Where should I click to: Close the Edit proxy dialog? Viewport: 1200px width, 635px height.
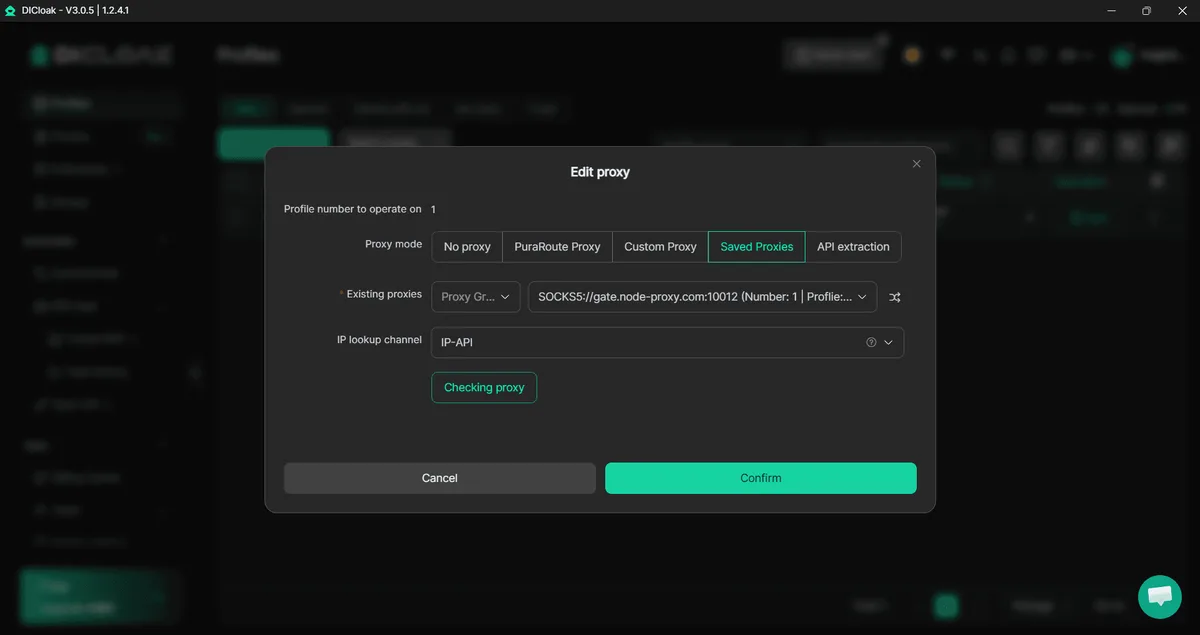coord(916,164)
